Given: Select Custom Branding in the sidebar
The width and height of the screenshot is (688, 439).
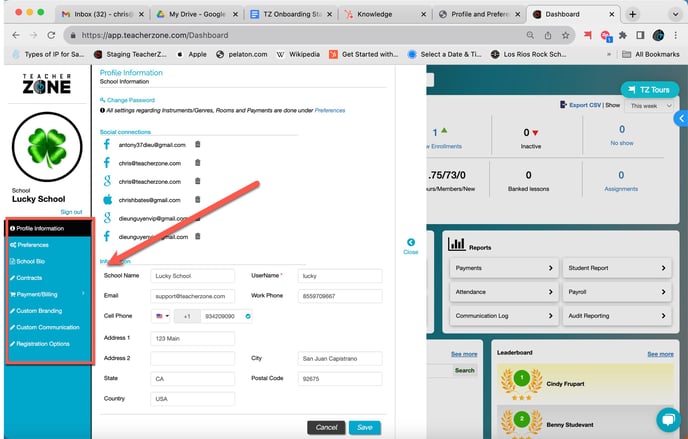Looking at the screenshot, I should [40, 310].
